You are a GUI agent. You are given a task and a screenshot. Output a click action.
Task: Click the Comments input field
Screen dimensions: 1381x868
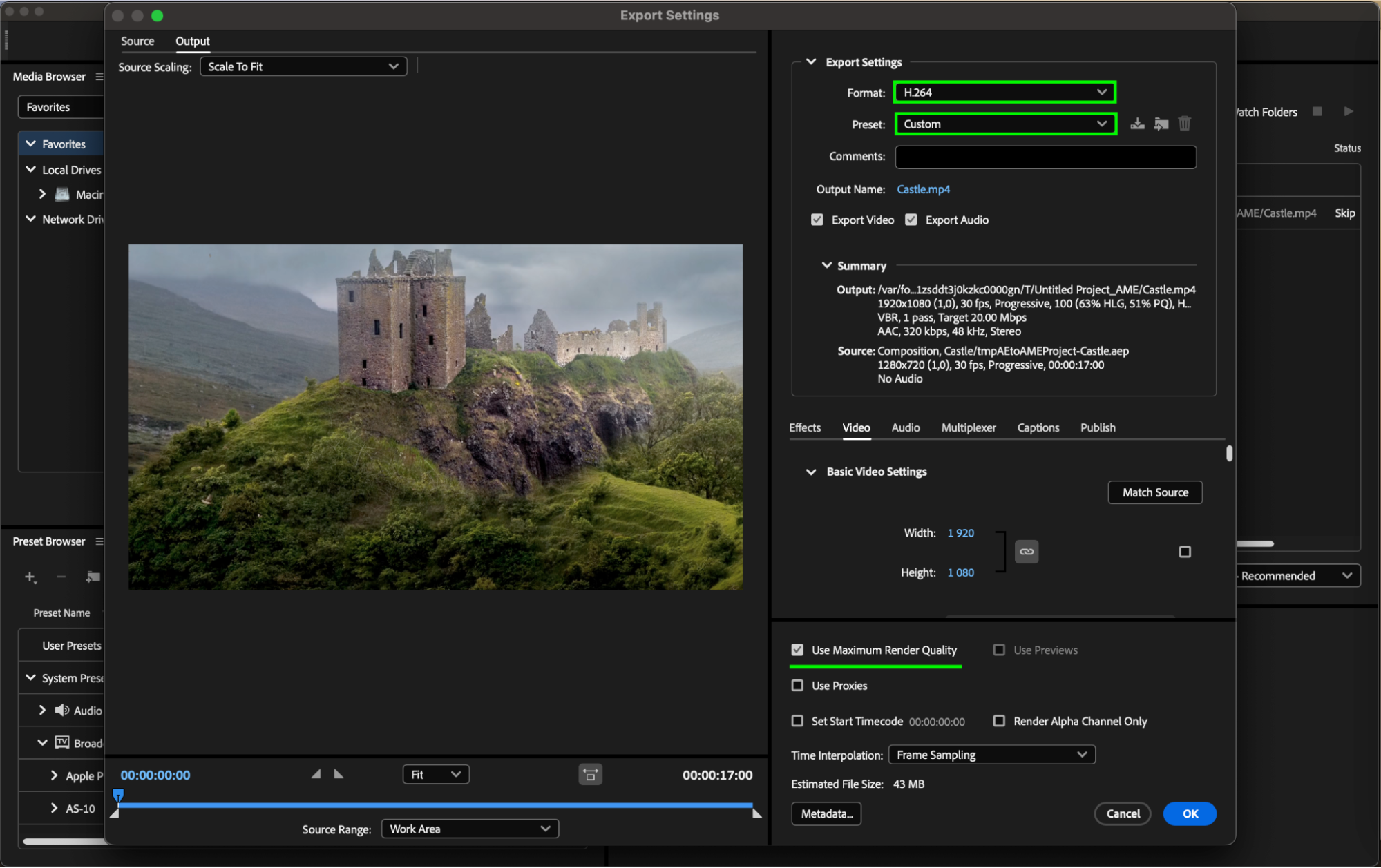click(1045, 157)
